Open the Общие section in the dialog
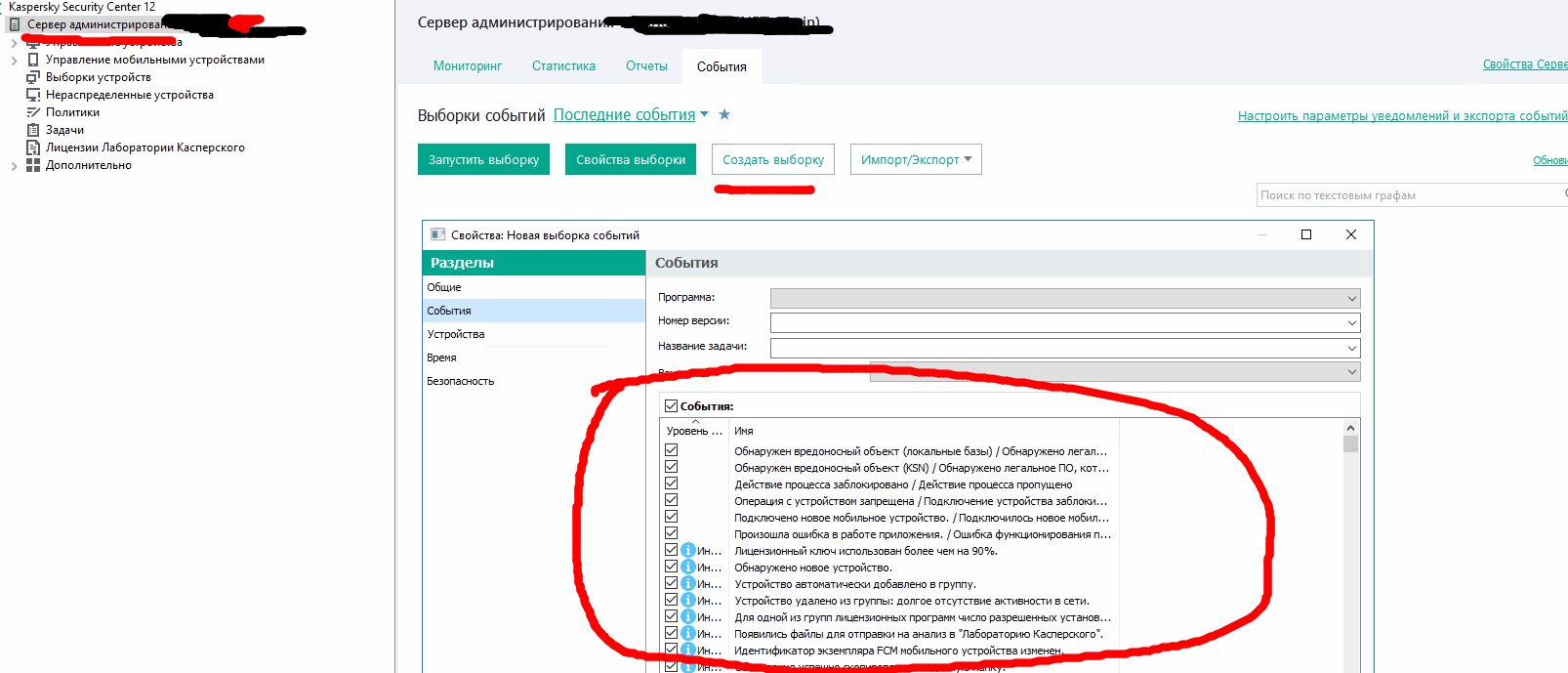This screenshot has height=673, width=1568. coord(534,287)
